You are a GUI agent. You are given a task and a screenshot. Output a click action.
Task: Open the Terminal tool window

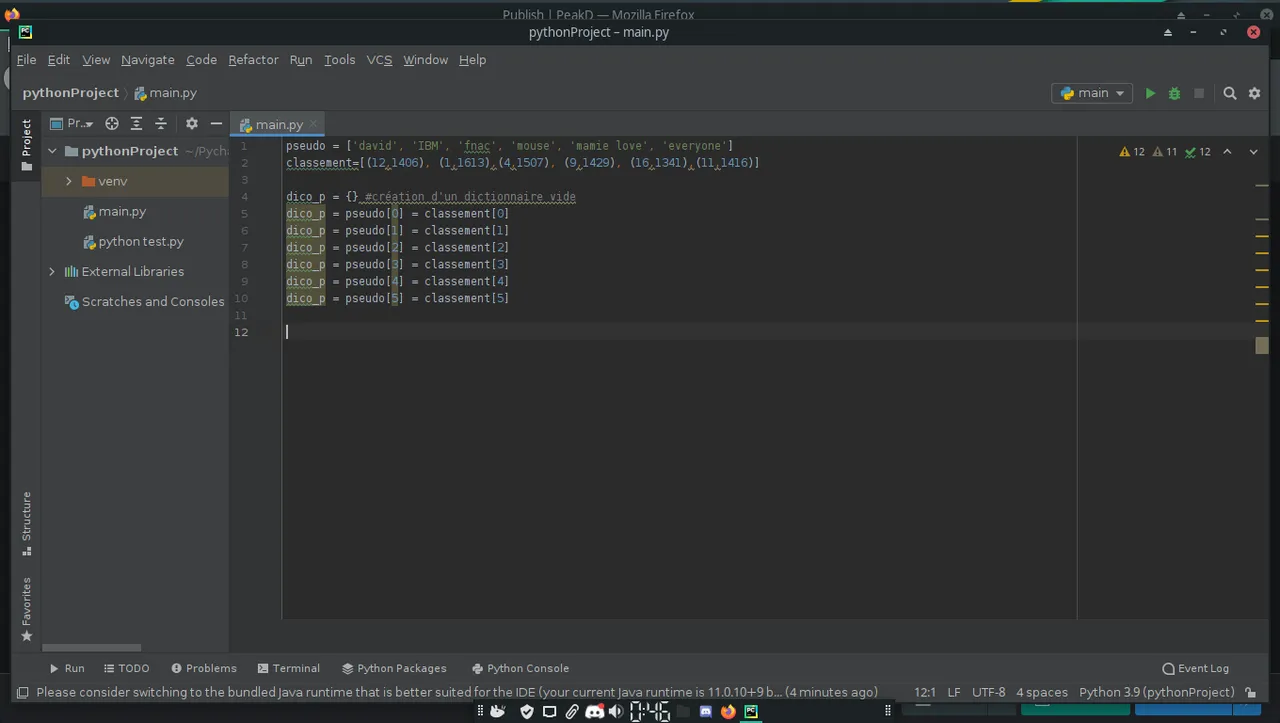point(289,668)
